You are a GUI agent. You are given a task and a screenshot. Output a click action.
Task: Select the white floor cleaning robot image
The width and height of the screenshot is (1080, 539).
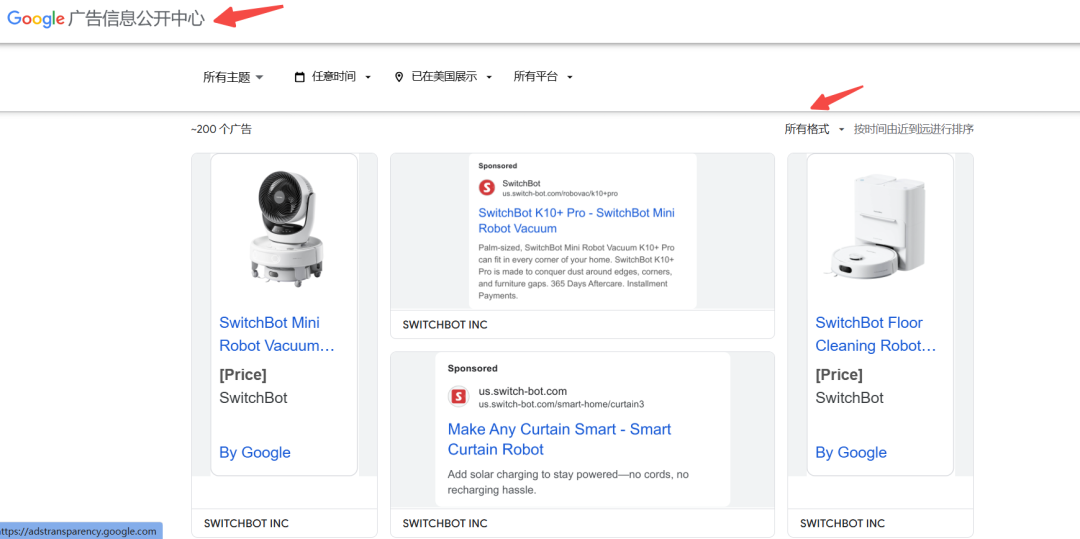(879, 228)
